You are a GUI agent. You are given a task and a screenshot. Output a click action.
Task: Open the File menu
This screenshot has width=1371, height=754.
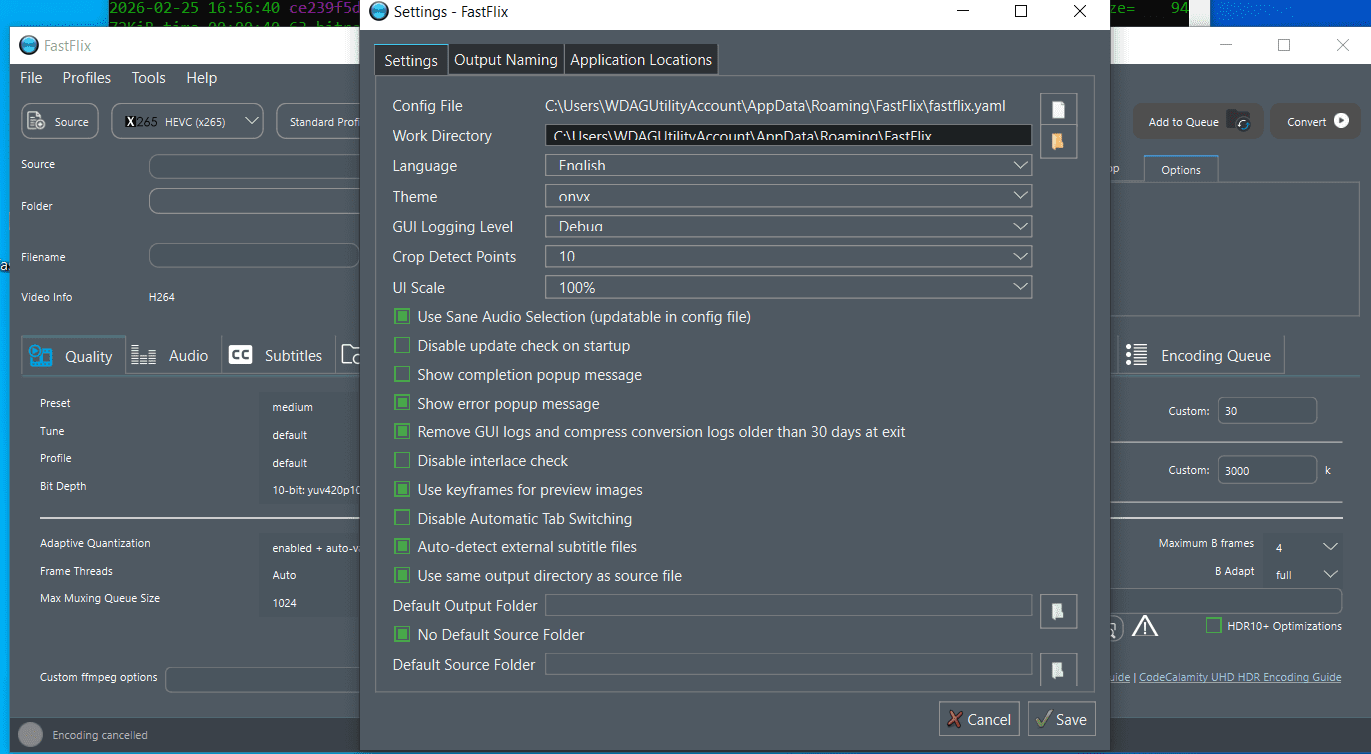(31, 78)
